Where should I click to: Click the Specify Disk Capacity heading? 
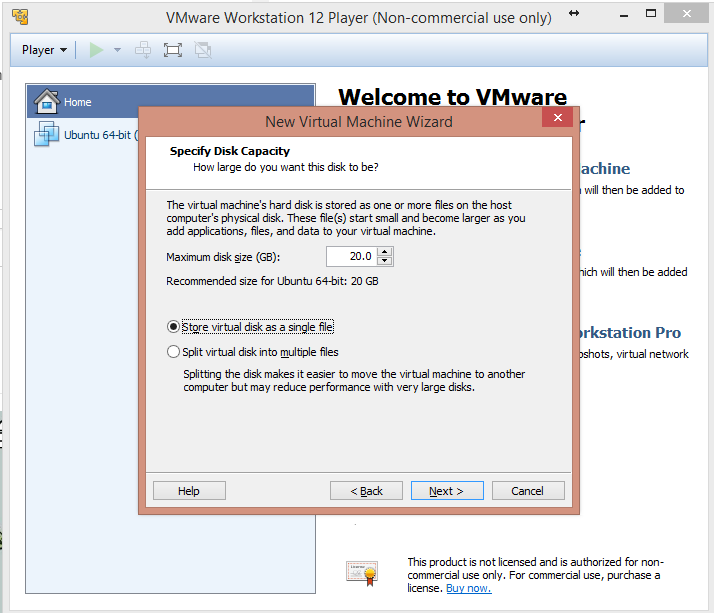(230, 151)
